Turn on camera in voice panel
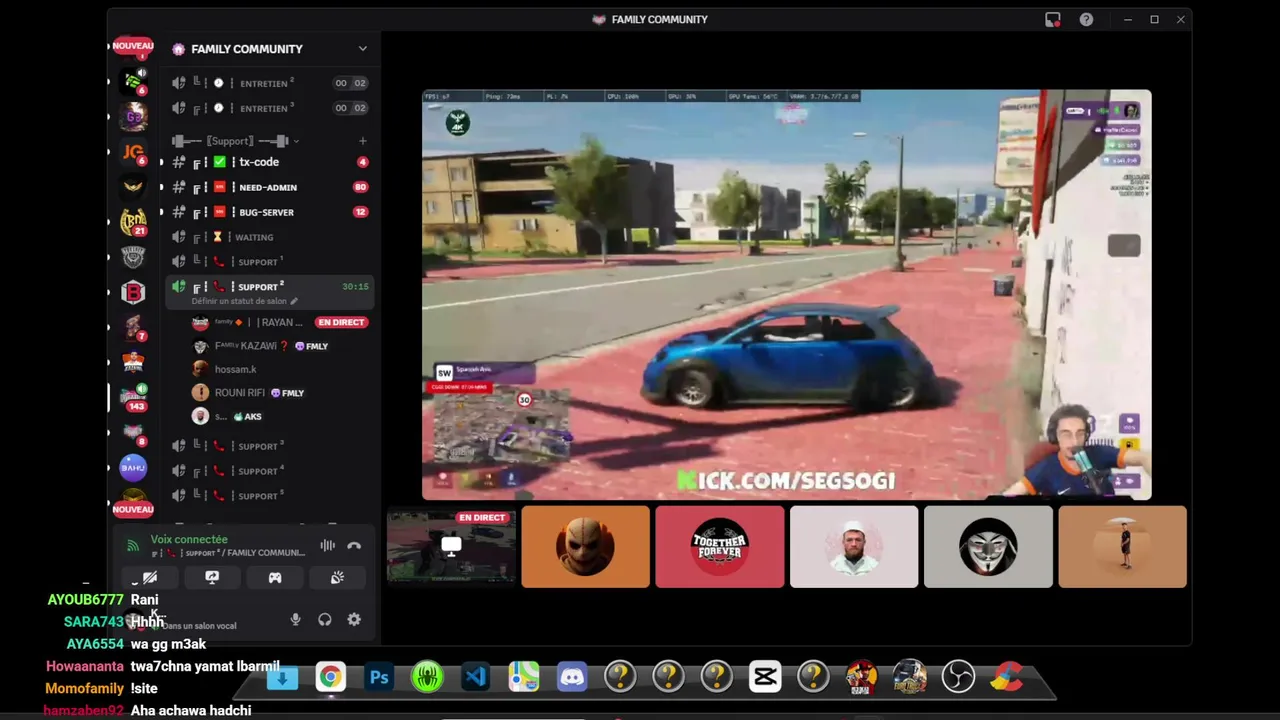Image resolution: width=1280 pixels, height=720 pixels. click(x=150, y=577)
